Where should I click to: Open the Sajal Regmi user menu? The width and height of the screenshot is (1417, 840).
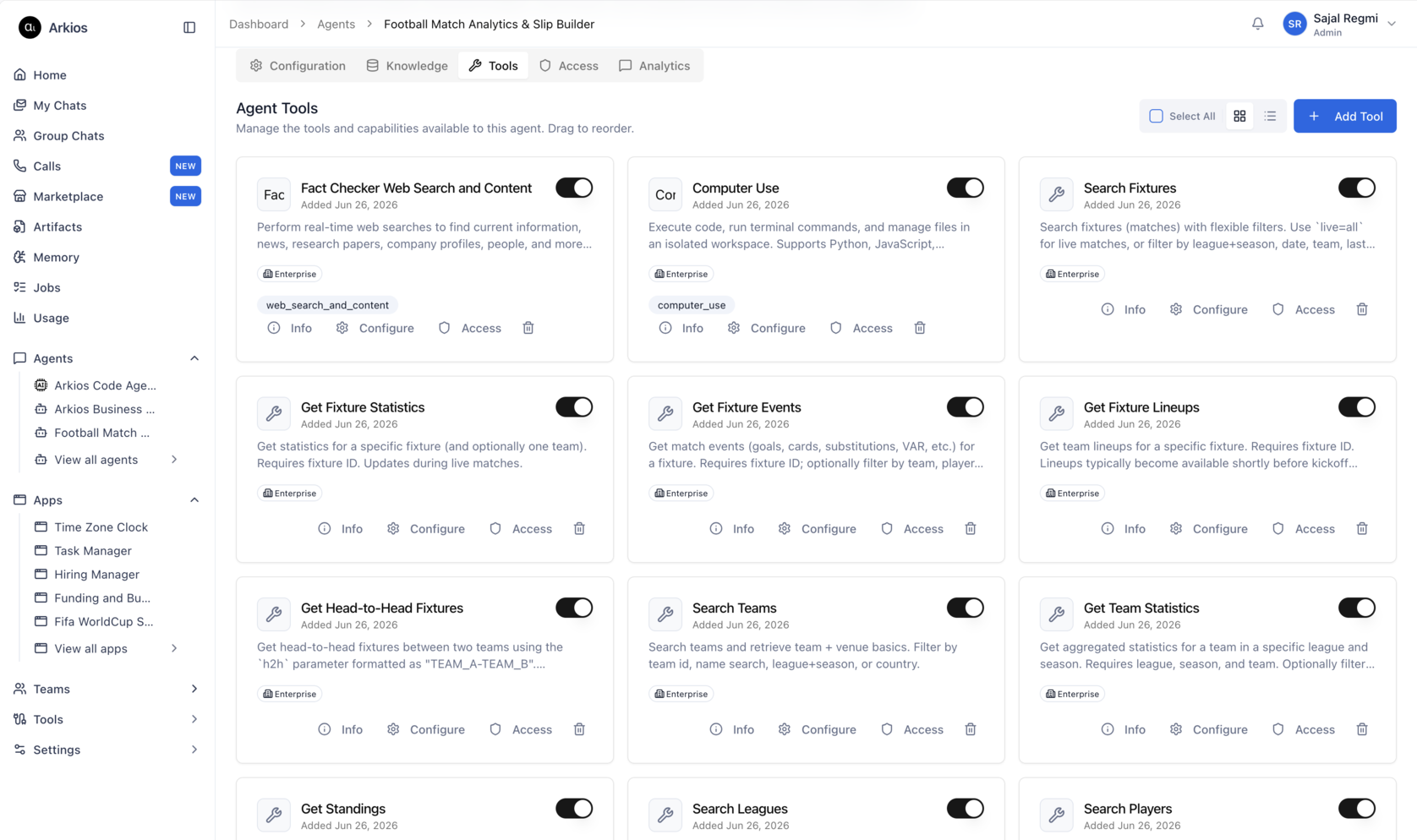pyautogui.click(x=1339, y=25)
